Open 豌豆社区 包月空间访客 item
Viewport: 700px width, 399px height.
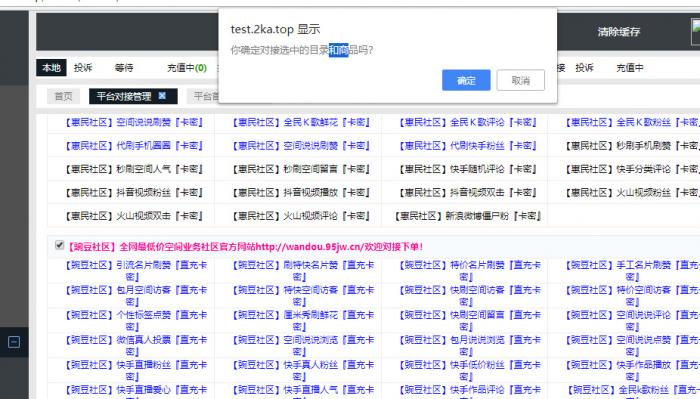pos(136,295)
